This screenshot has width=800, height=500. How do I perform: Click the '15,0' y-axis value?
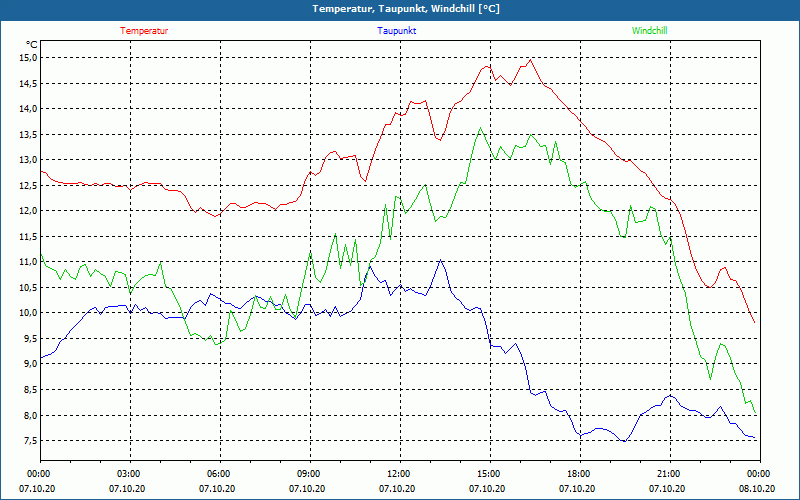[28, 58]
